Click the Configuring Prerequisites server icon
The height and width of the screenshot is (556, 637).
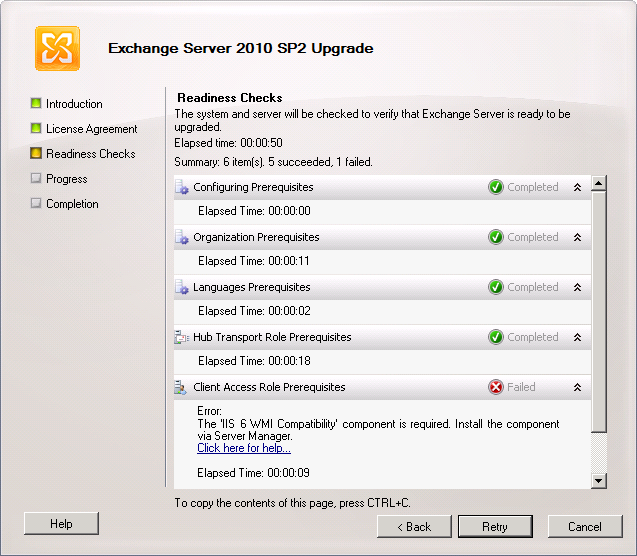tap(182, 187)
